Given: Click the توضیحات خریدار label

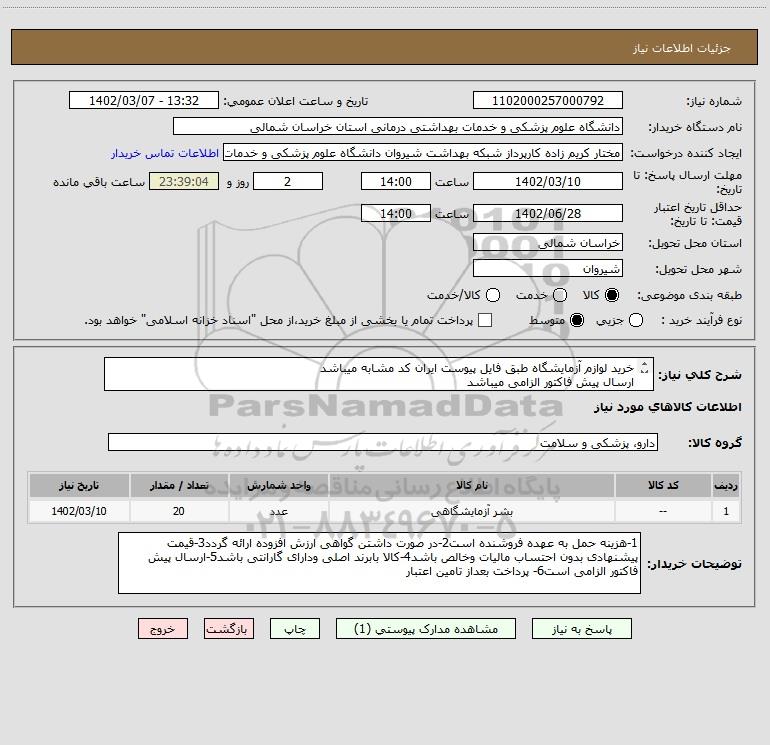Looking at the screenshot, I should pos(694,564).
